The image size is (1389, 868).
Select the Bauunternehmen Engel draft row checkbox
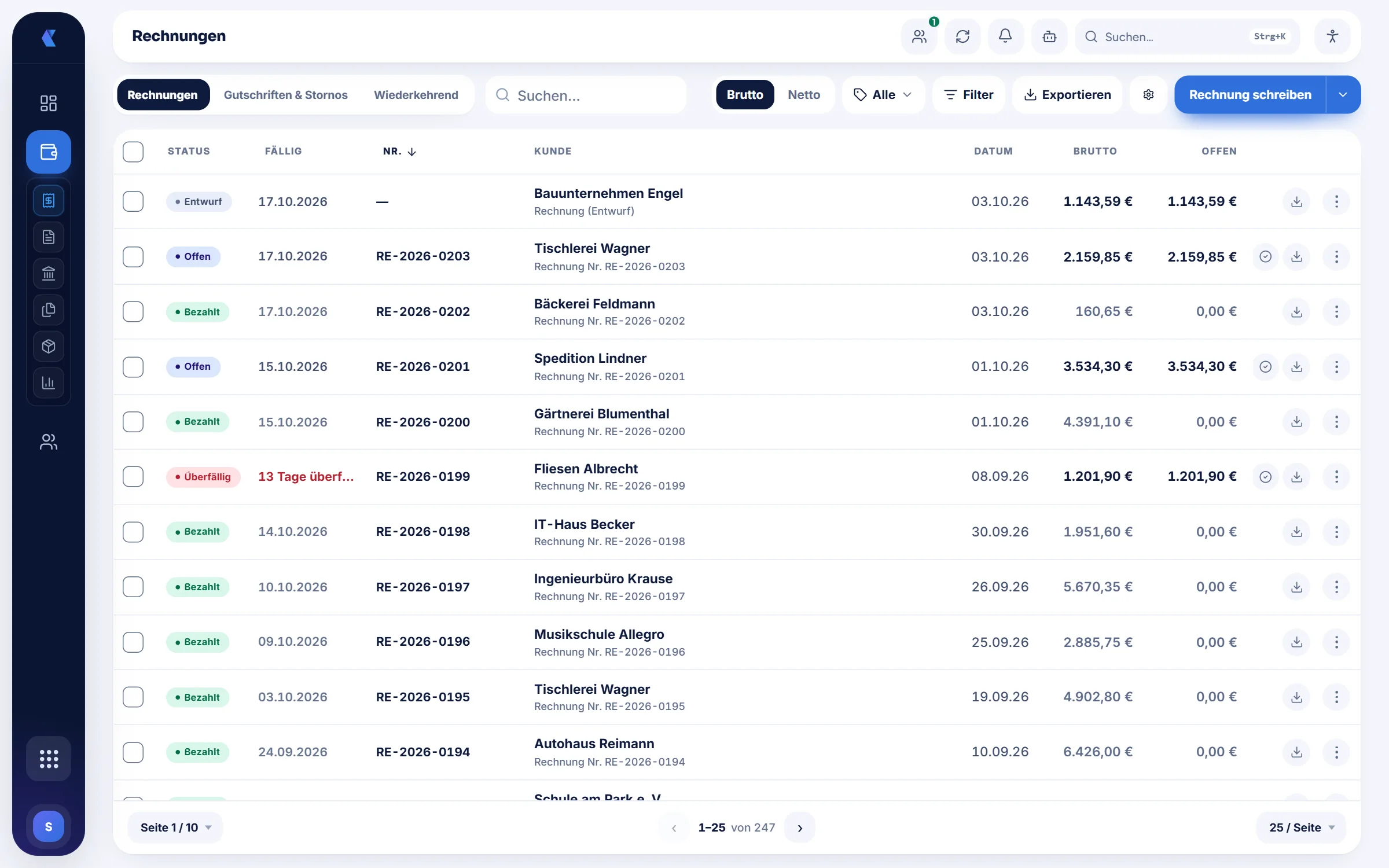pos(133,201)
